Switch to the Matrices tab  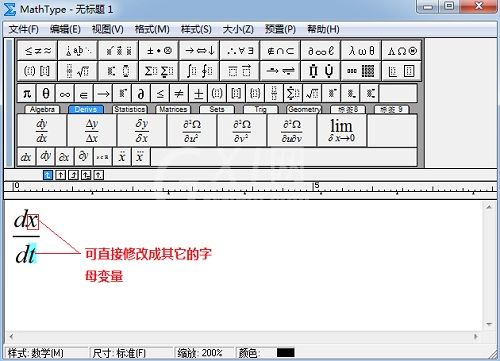173,109
